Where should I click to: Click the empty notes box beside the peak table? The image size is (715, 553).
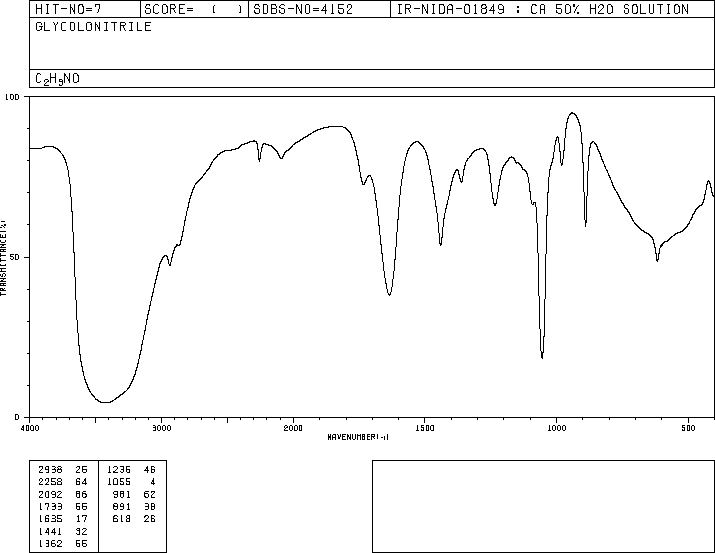pyautogui.click(x=544, y=506)
